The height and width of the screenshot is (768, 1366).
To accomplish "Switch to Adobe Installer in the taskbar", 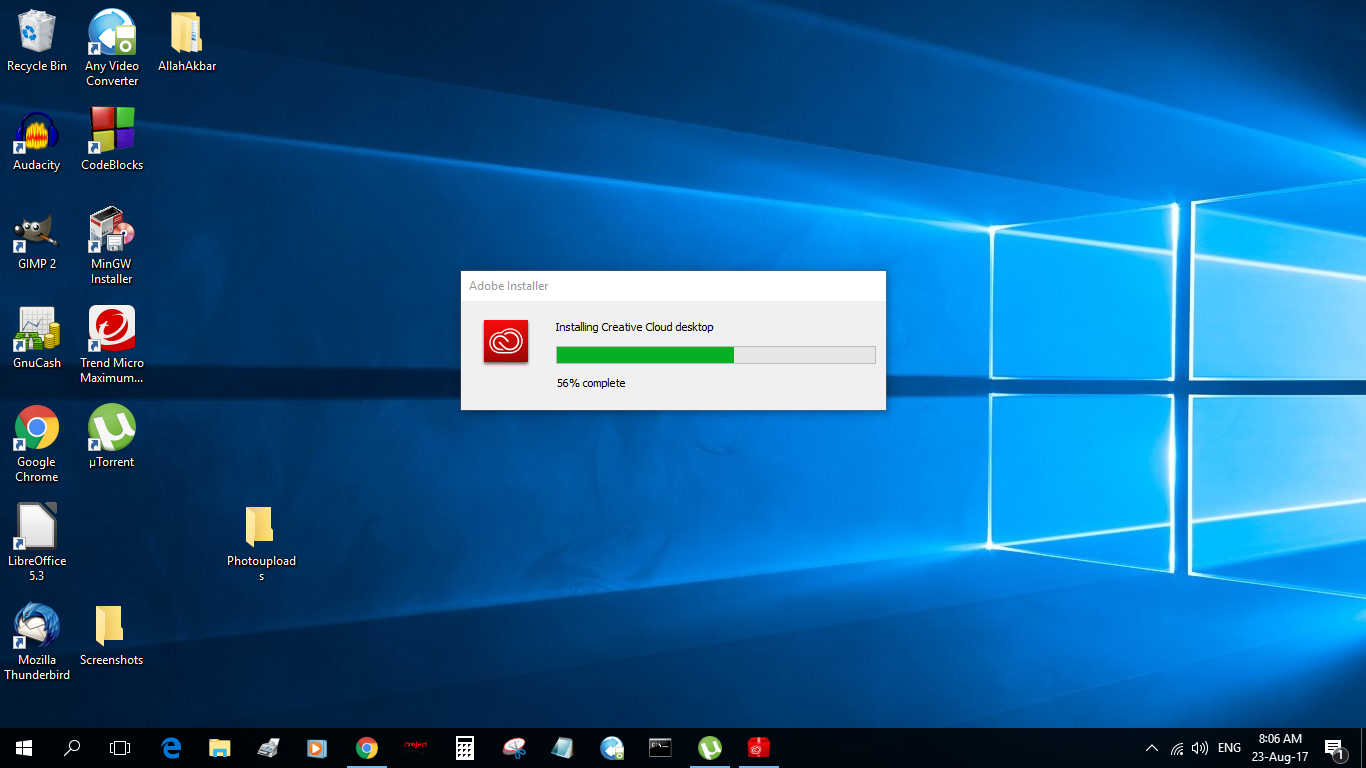I will point(759,748).
